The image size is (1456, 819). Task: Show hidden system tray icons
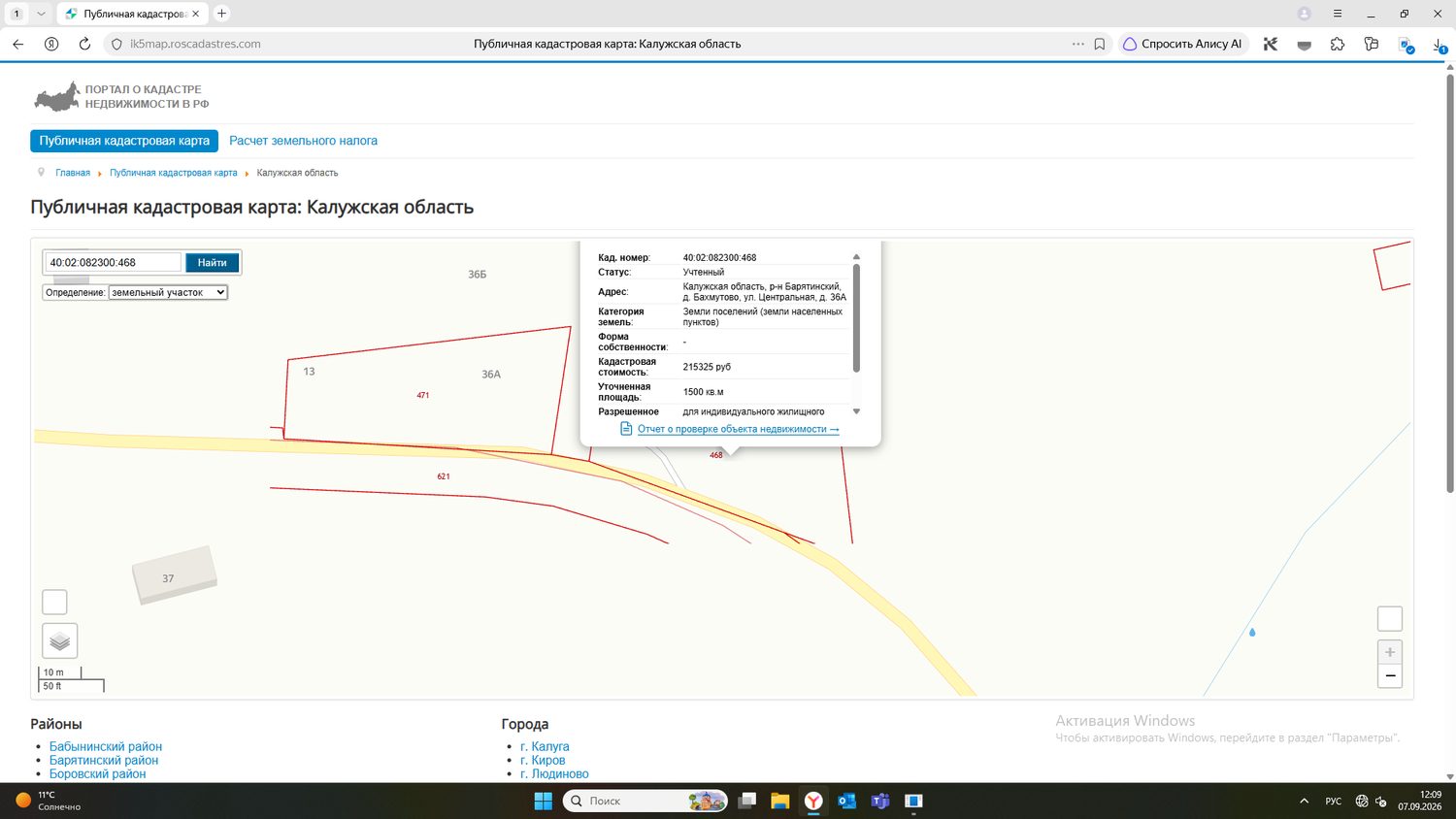1304,801
